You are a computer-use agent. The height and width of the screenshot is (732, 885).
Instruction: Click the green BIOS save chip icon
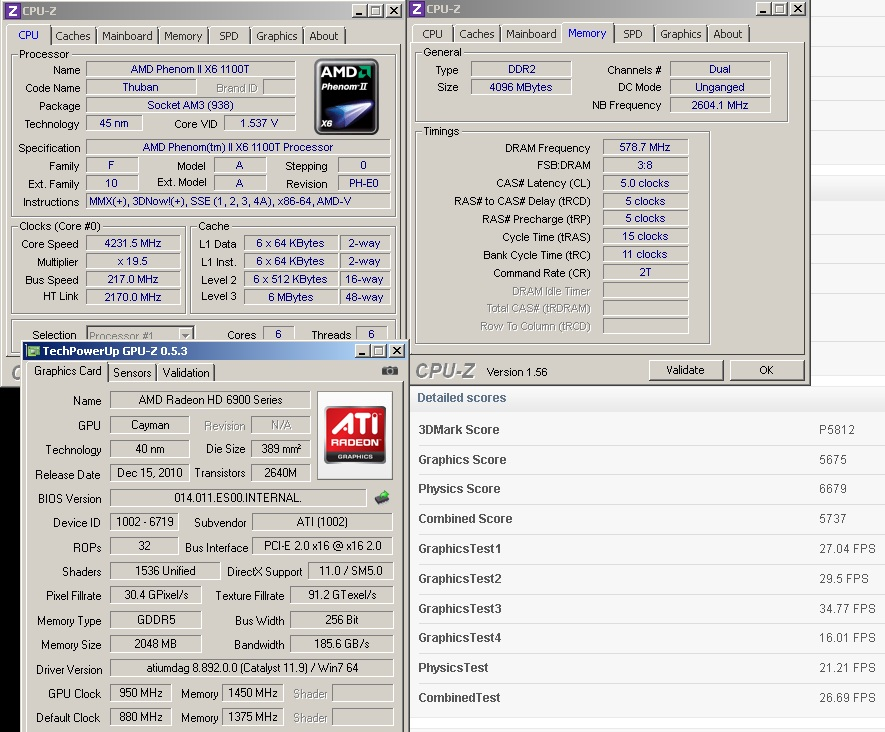[x=382, y=497]
